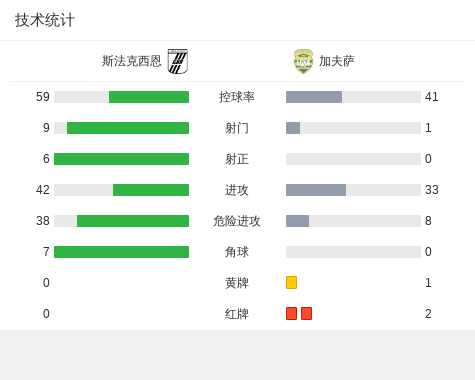Click the green 危险进攻 bar showing 38

click(133, 221)
